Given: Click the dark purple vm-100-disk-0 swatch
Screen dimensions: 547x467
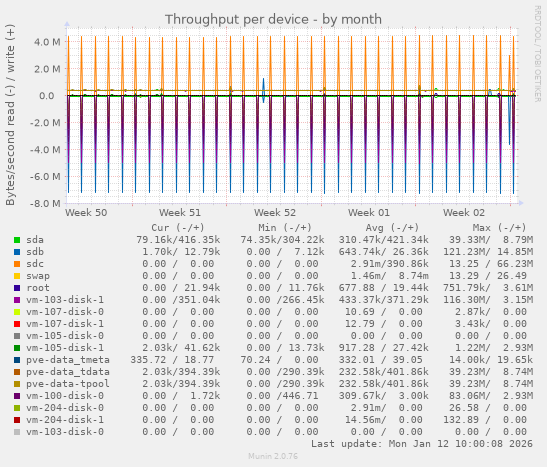Looking at the screenshot, I should point(17,396).
